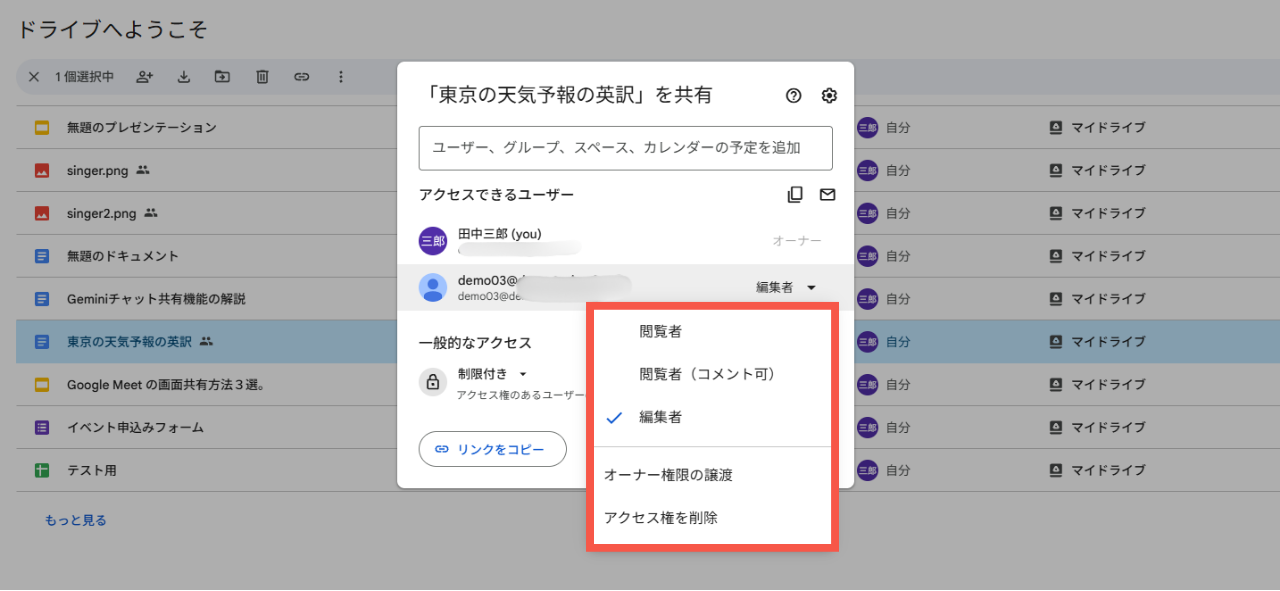Click マイドライブ in singer.png row

click(x=1108, y=171)
